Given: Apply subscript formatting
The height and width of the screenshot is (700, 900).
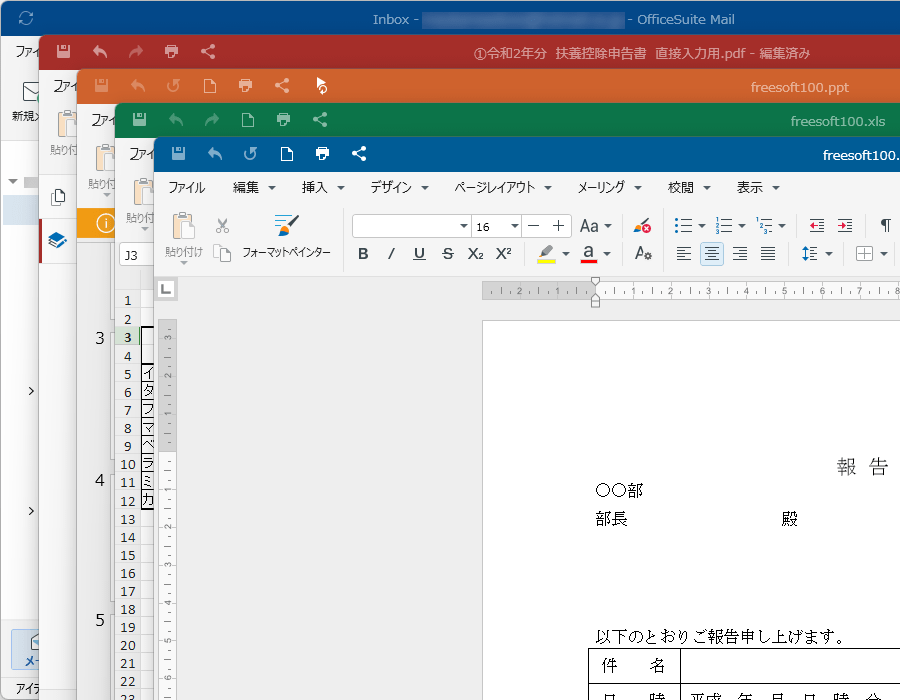Looking at the screenshot, I should pyautogui.click(x=475, y=254).
